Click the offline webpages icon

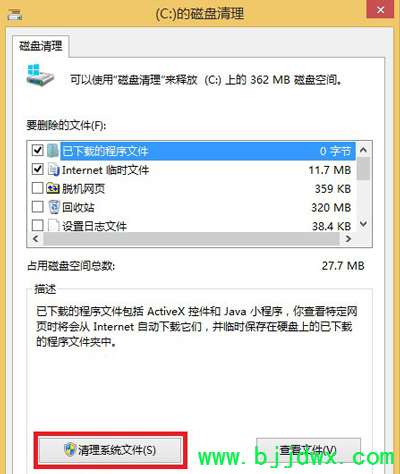click(x=53, y=188)
